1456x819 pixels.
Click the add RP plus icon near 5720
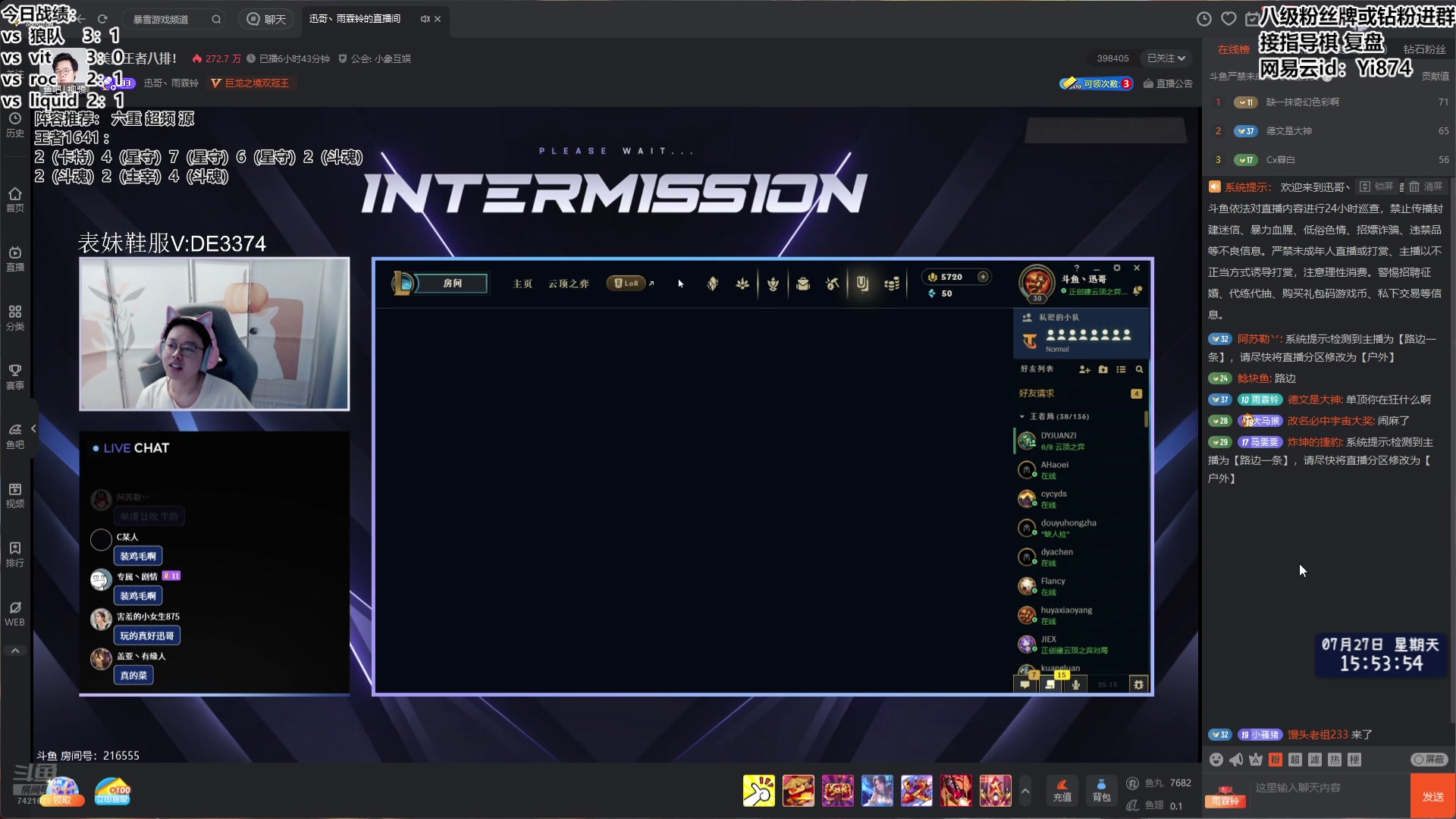[983, 277]
